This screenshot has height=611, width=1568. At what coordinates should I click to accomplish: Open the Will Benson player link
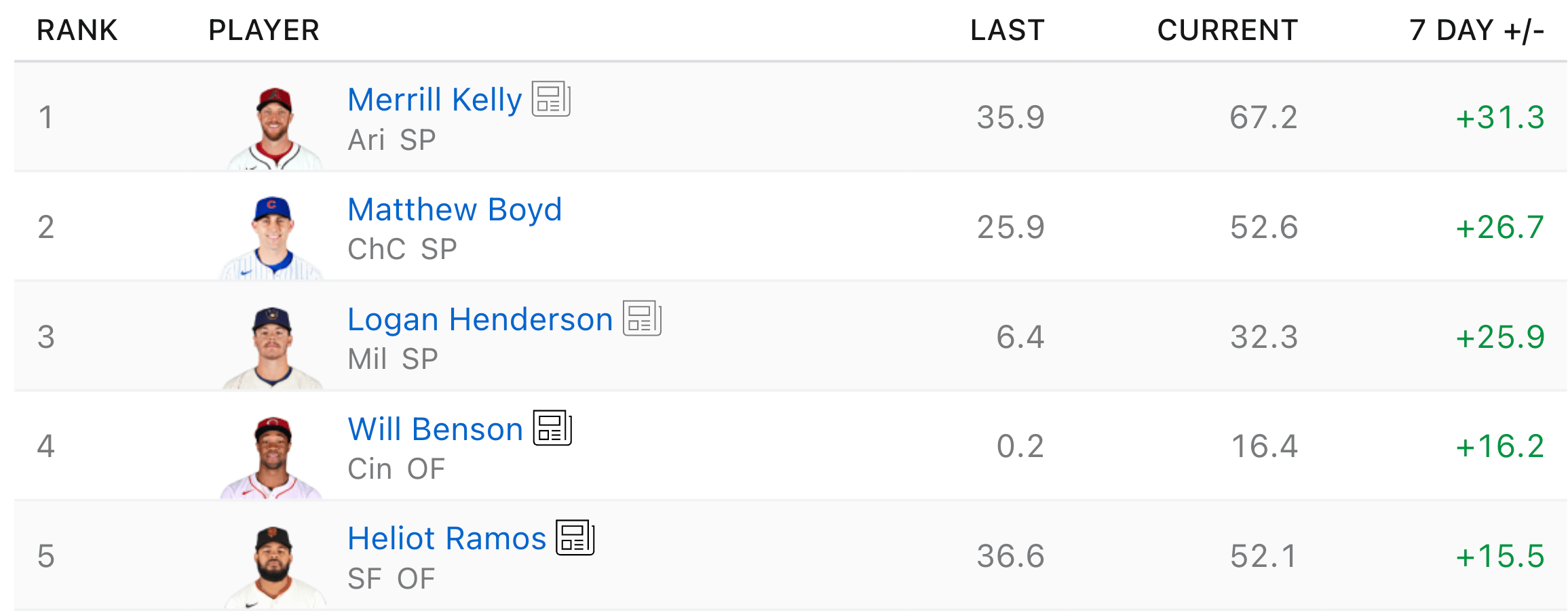pos(435,429)
